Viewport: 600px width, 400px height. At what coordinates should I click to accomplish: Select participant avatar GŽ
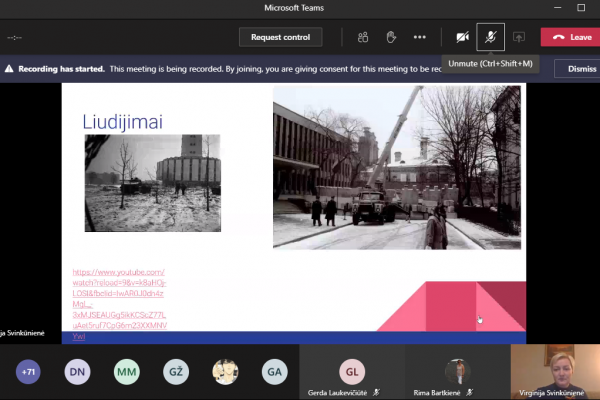pos(176,372)
